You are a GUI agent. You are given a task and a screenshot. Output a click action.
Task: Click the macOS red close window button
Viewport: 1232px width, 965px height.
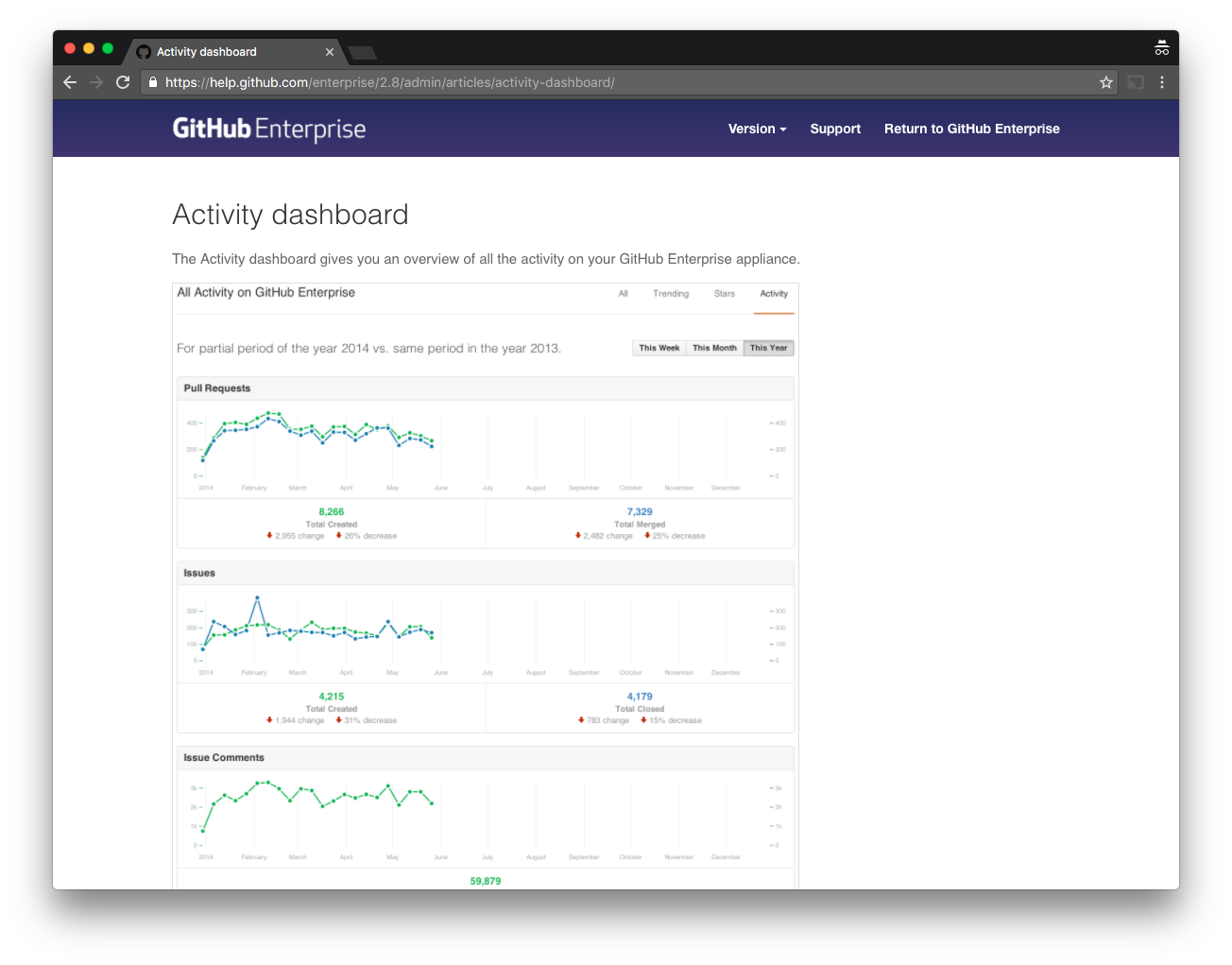pos(70,48)
